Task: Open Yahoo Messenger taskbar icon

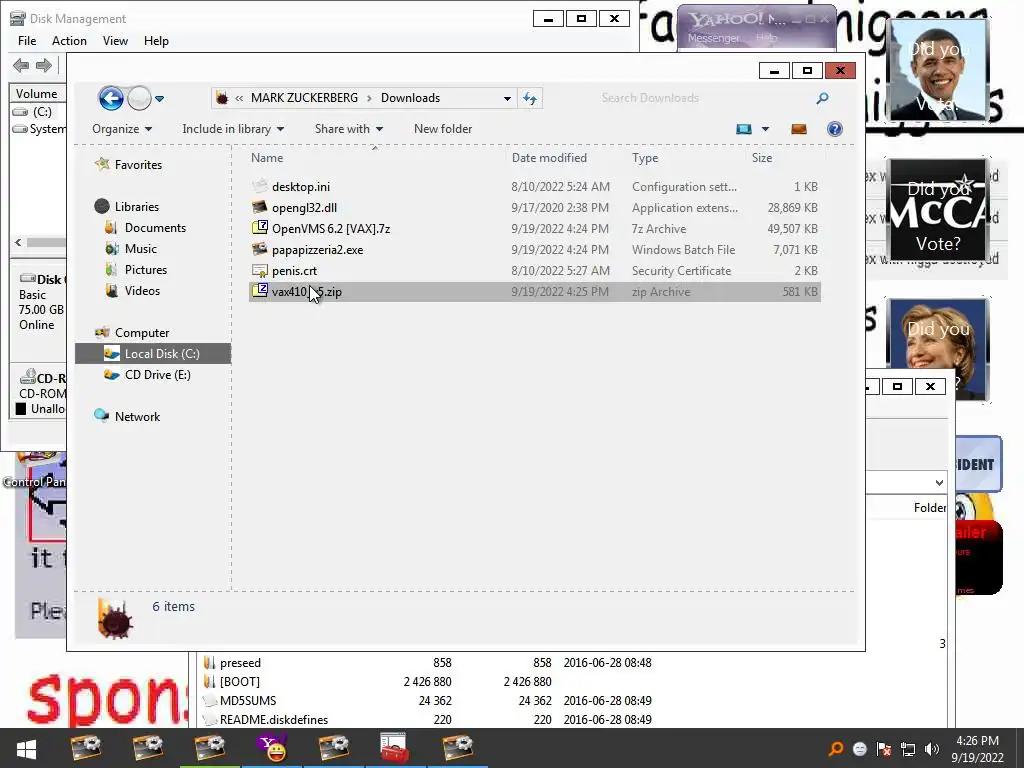Action: point(273,748)
